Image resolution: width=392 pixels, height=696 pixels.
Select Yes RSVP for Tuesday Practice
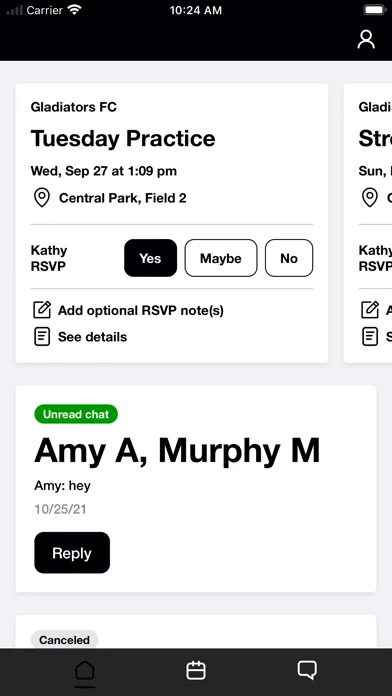click(x=150, y=258)
